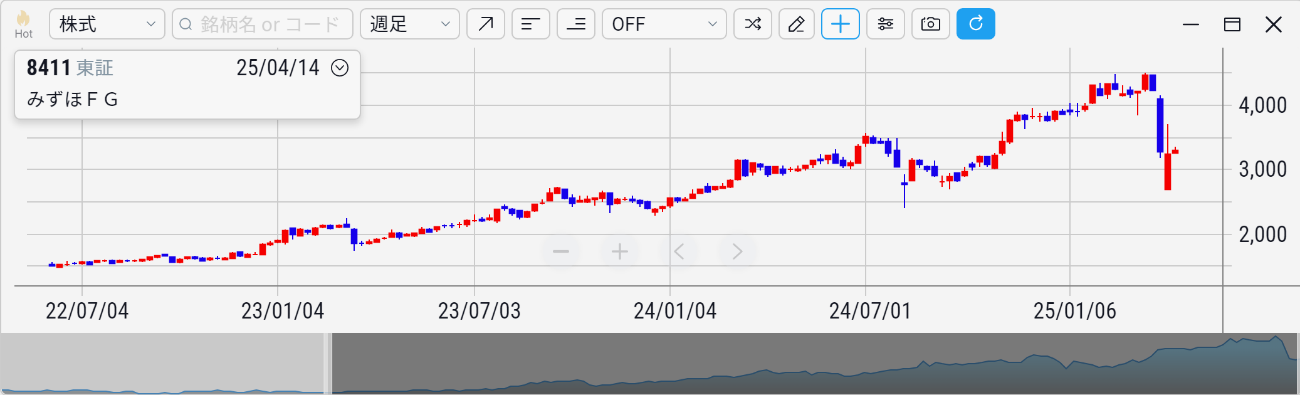Minimize the chart window

(x=1191, y=24)
